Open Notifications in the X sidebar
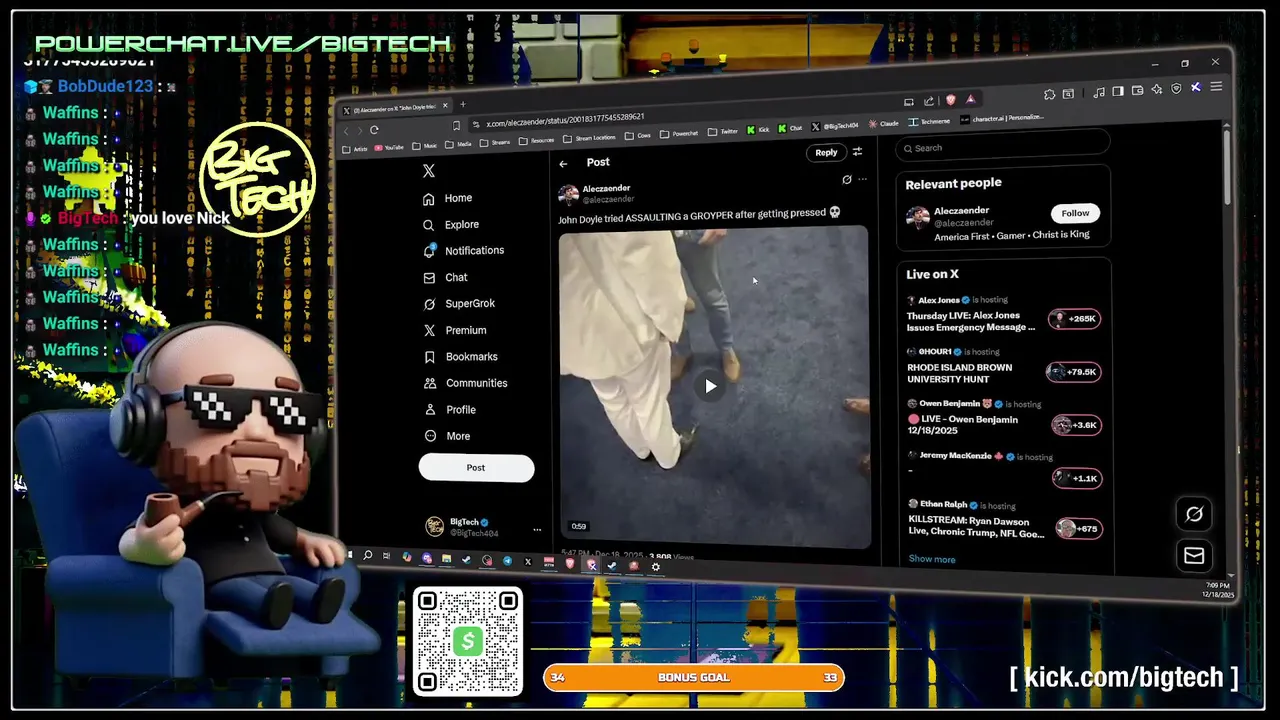The width and height of the screenshot is (1280, 720). click(x=463, y=251)
